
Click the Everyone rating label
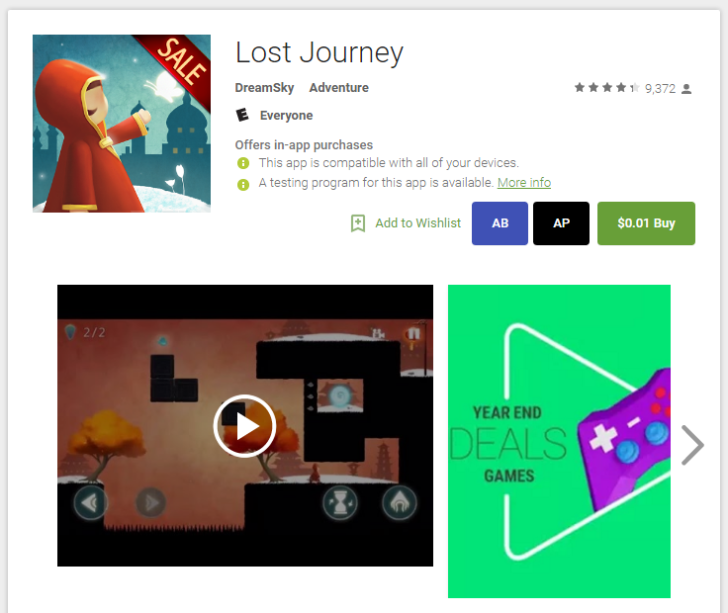click(x=286, y=116)
